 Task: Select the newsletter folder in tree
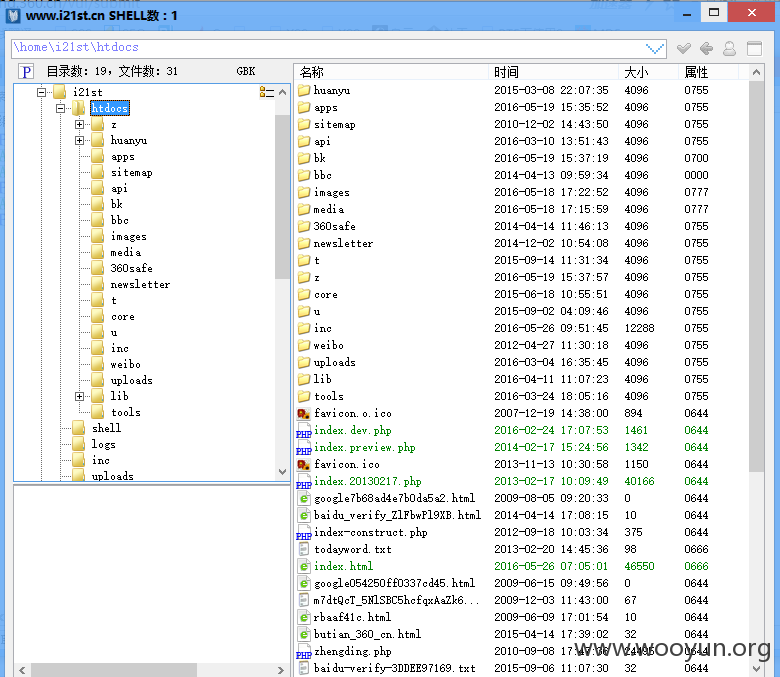140,285
